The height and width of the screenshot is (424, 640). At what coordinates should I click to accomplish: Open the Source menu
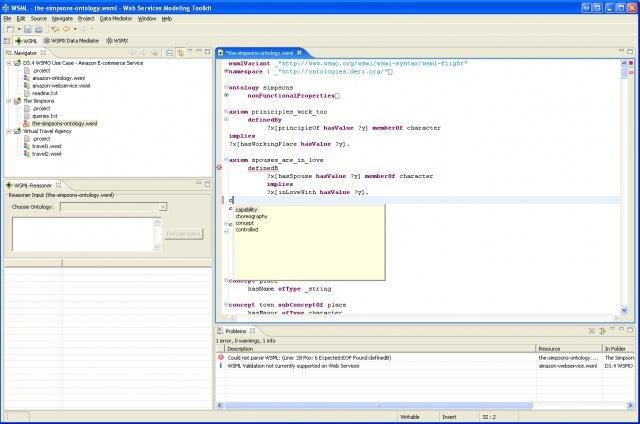(39, 19)
